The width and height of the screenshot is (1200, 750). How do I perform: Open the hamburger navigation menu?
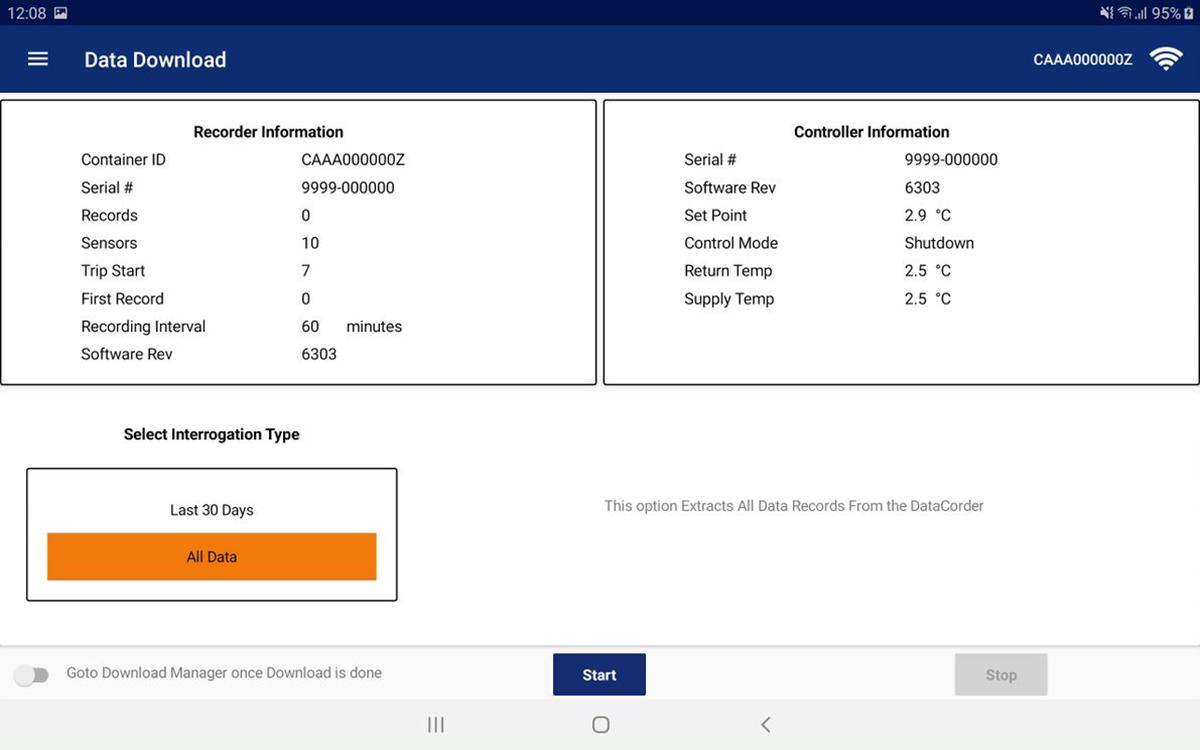[x=38, y=59]
